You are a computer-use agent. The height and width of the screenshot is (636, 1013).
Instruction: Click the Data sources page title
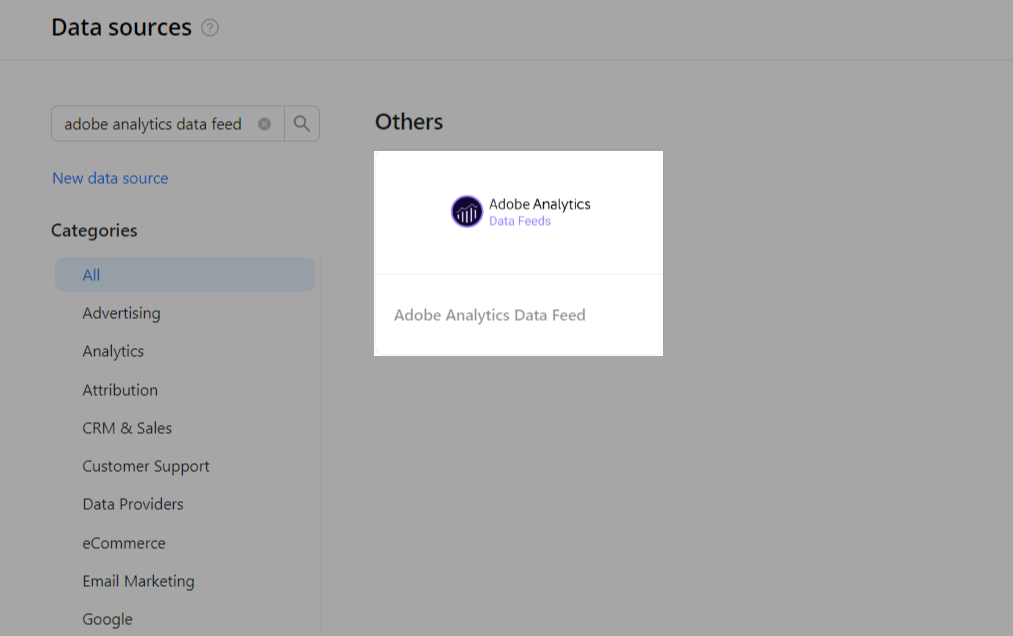(x=121, y=27)
